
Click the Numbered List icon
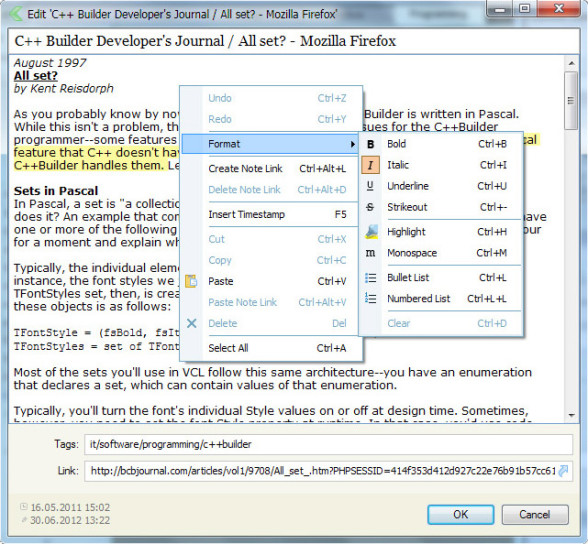(370, 298)
